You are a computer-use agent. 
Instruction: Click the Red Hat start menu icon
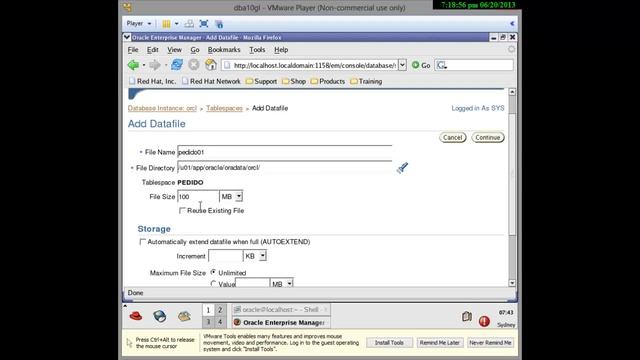(x=136, y=316)
